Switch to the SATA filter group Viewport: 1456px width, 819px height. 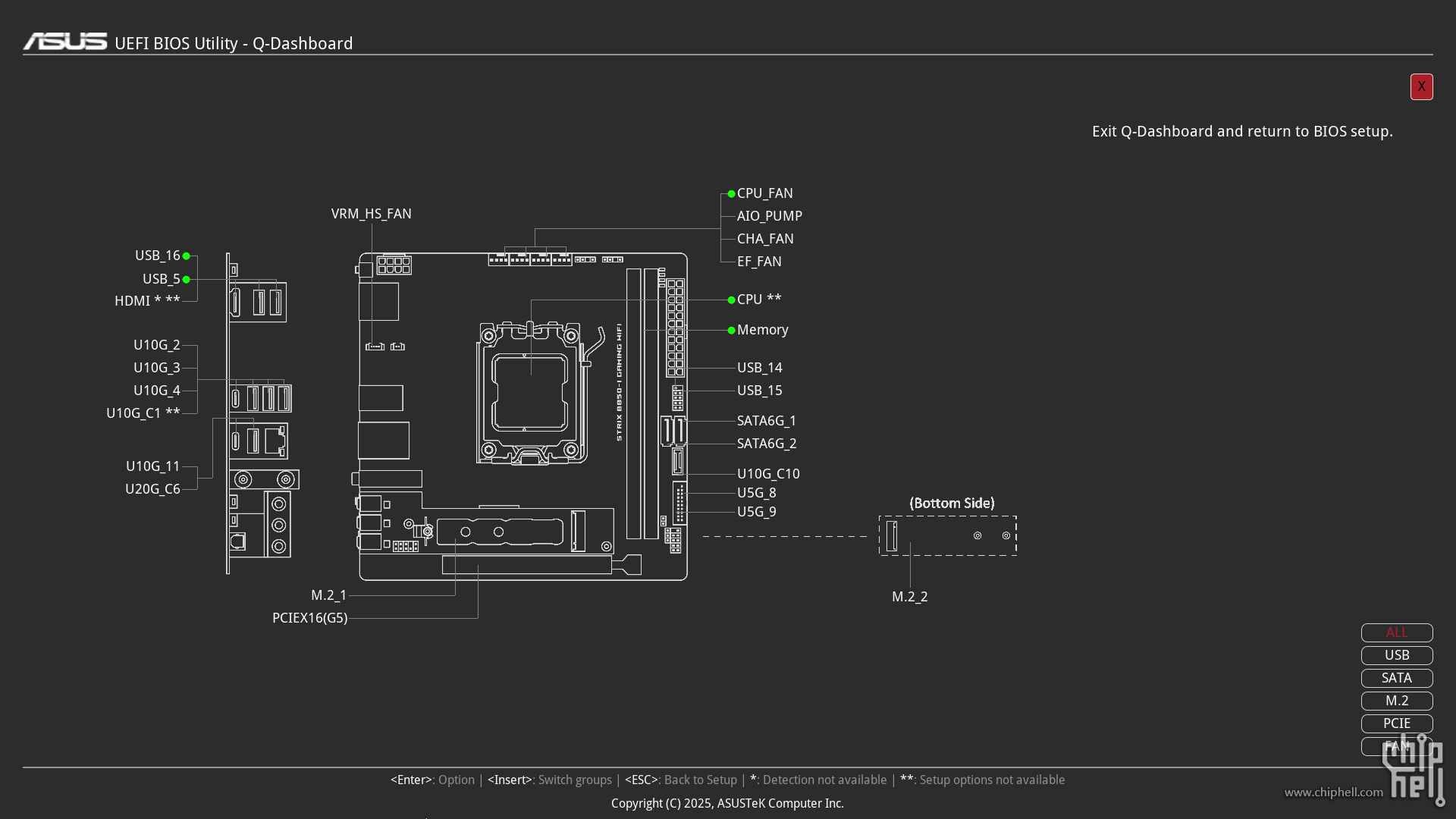pyautogui.click(x=1397, y=678)
